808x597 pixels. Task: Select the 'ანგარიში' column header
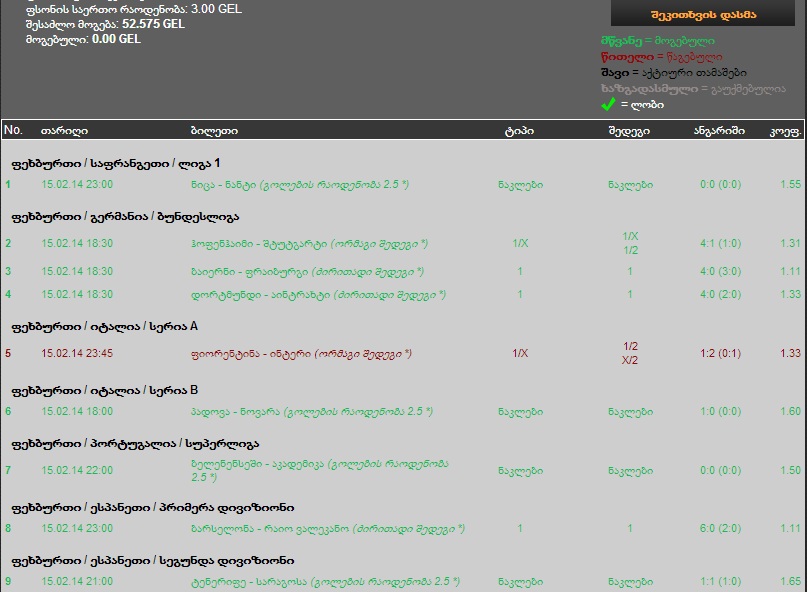pos(719,131)
